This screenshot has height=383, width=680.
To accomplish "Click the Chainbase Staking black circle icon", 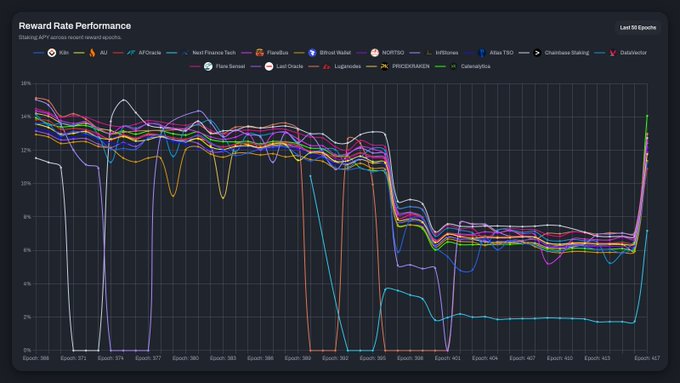I will click(537, 53).
